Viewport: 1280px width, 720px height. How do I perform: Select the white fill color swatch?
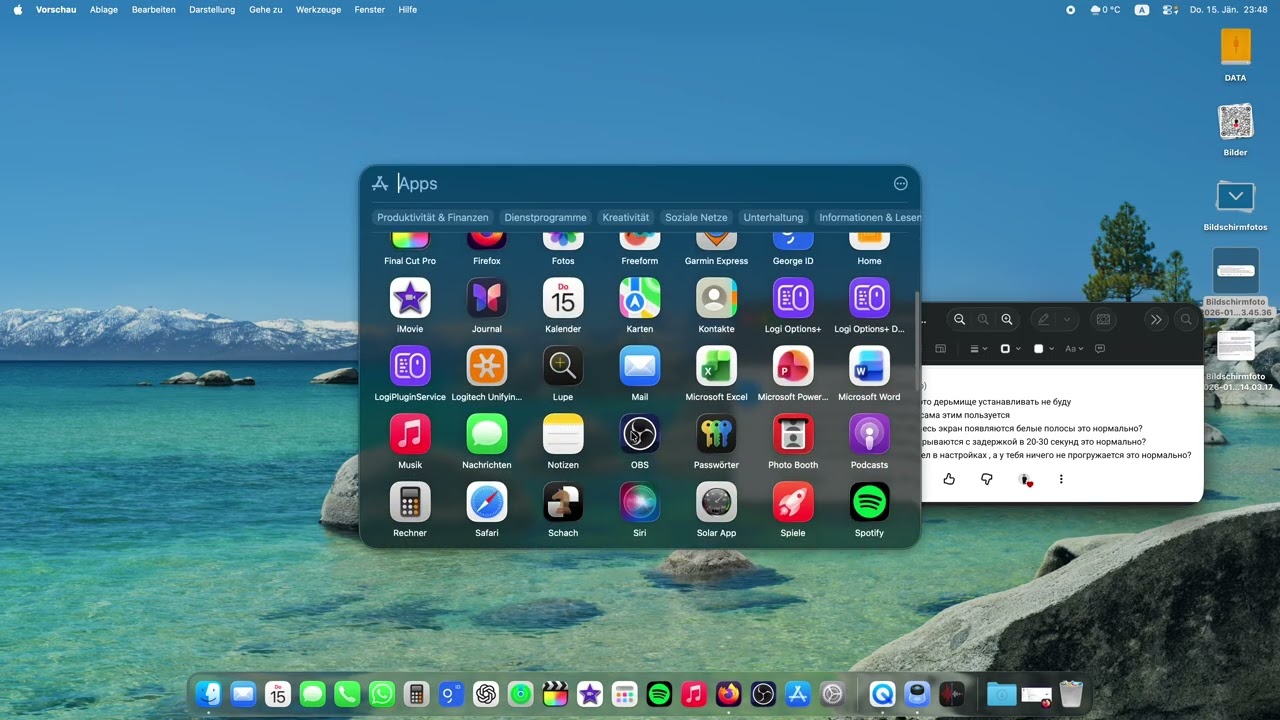coord(1038,349)
